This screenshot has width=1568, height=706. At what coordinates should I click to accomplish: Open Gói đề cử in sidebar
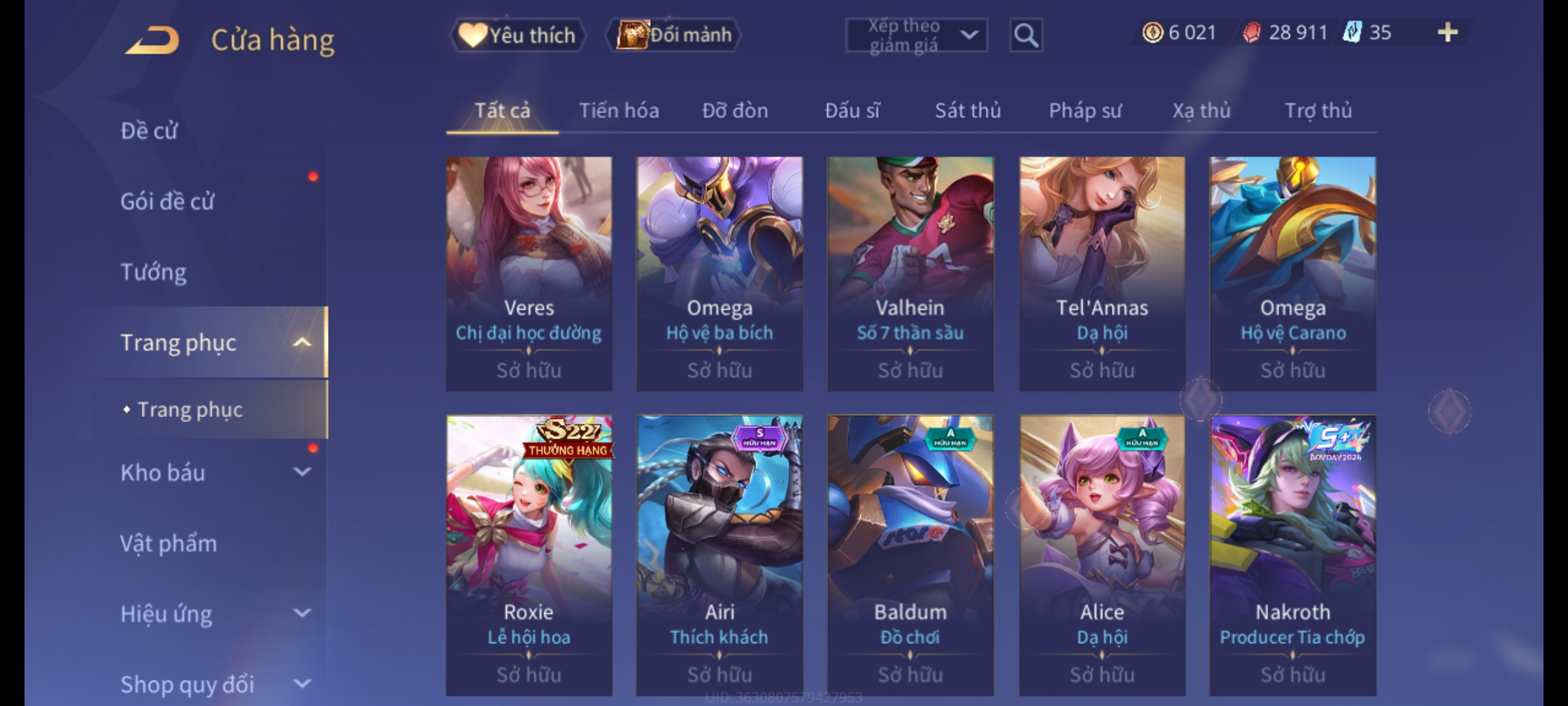tap(167, 201)
